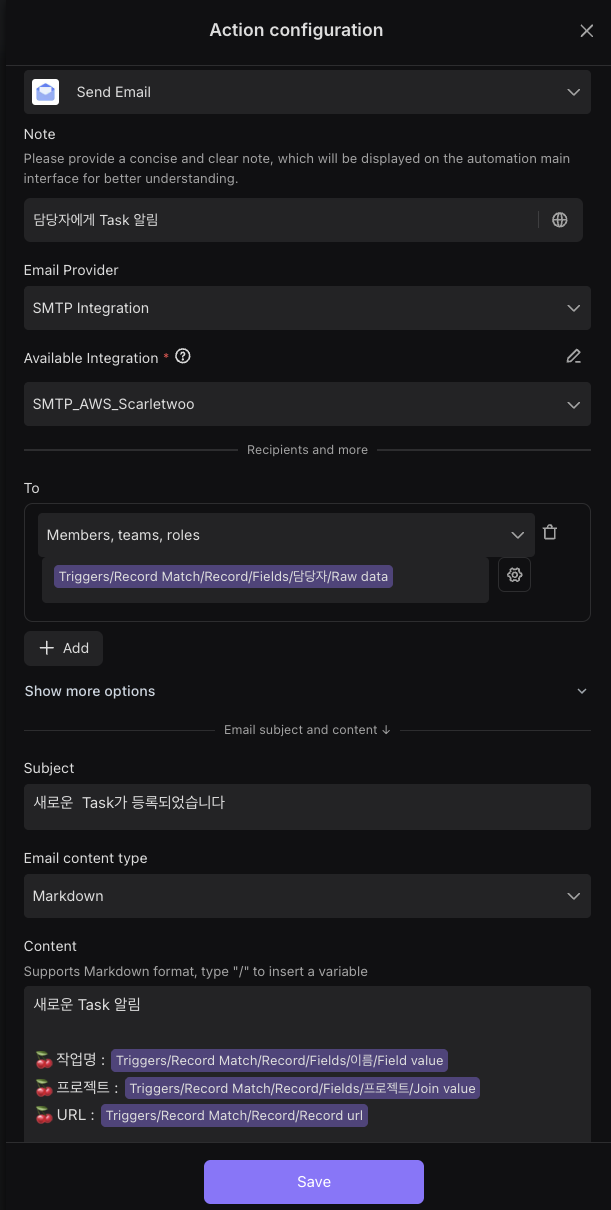Click the Save button
611x1210 pixels.
(x=314, y=1182)
